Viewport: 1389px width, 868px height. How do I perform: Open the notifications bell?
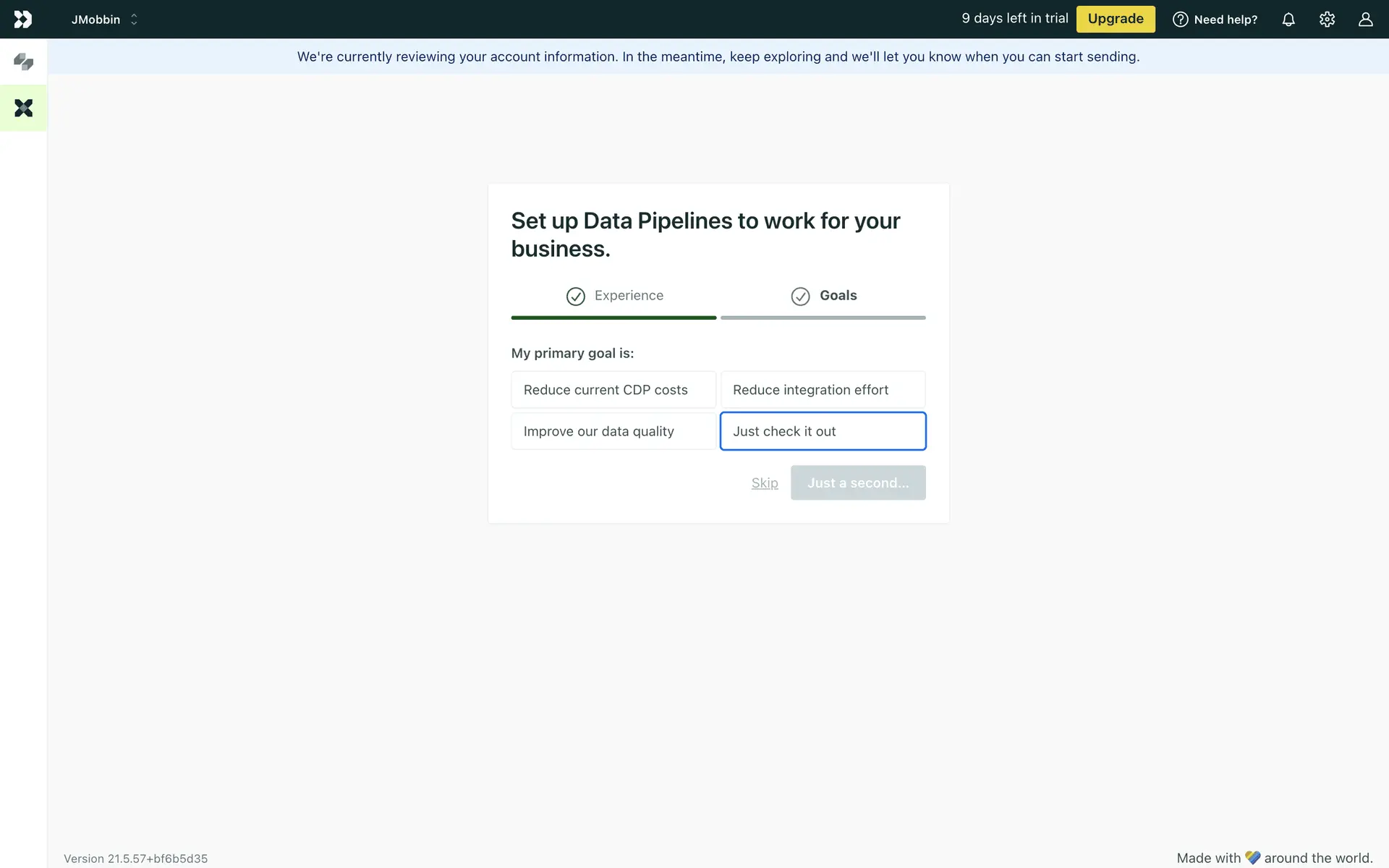pyautogui.click(x=1288, y=20)
